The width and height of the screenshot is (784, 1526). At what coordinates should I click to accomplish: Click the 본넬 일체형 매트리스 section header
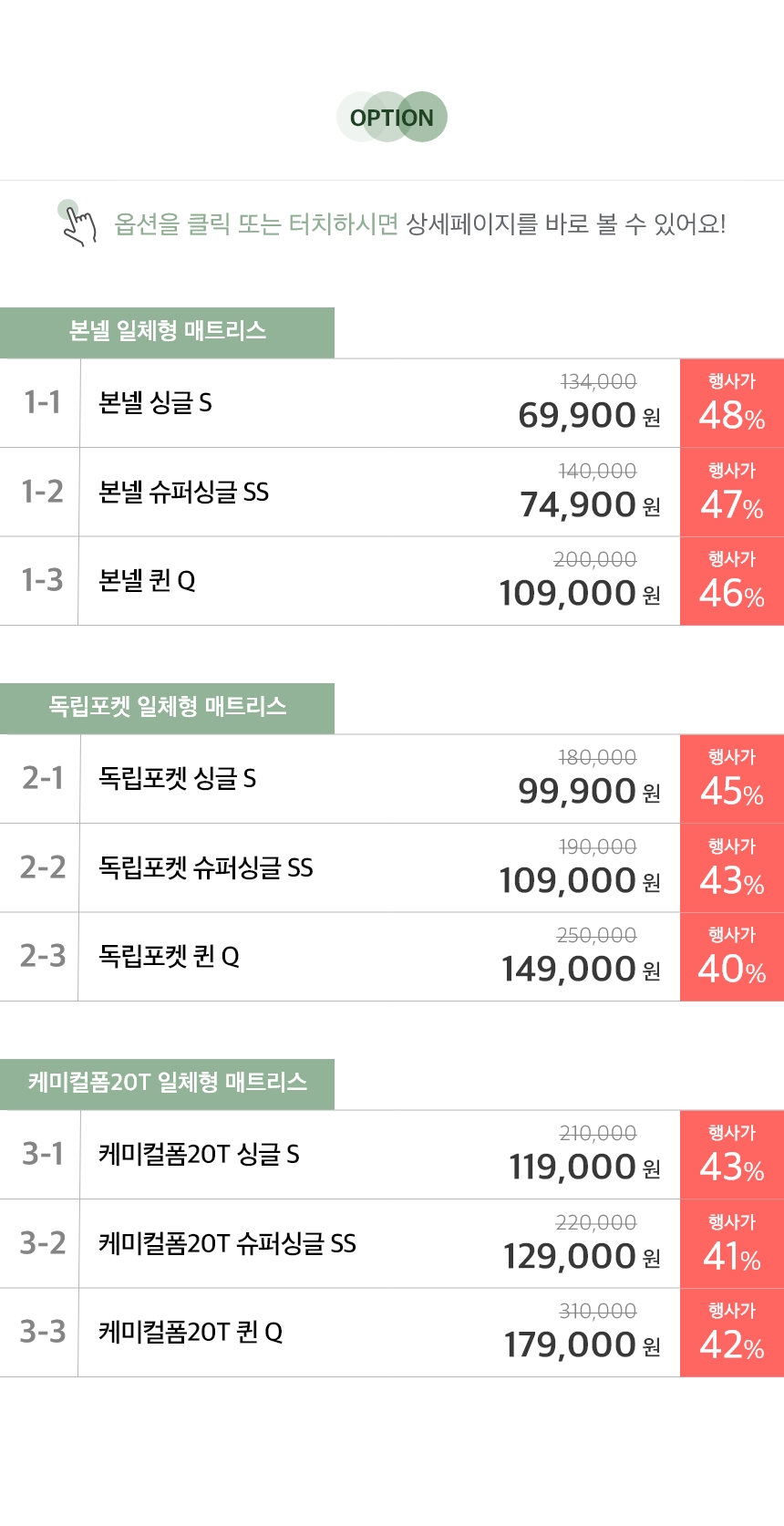167,332
